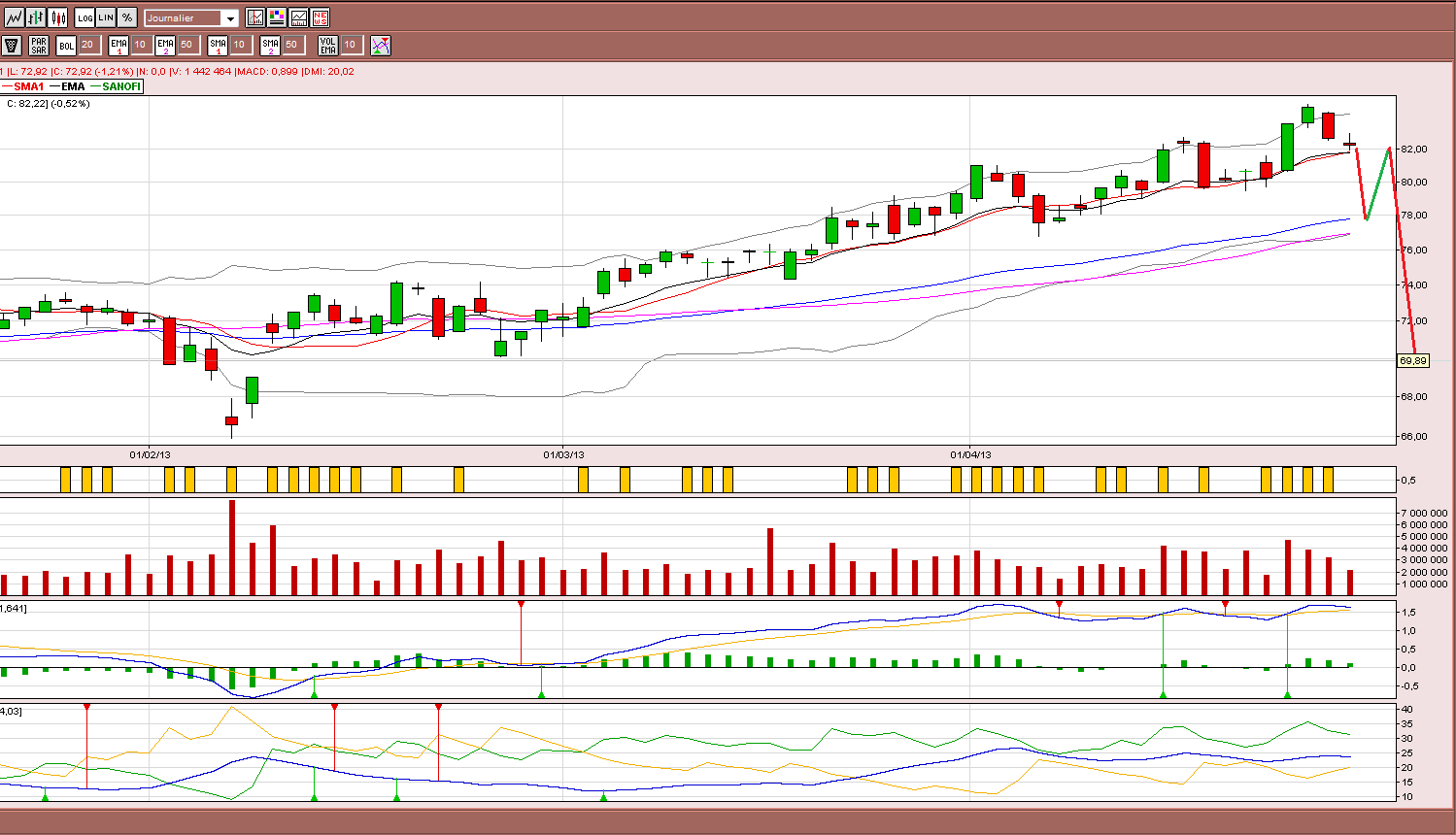The height and width of the screenshot is (835, 1456).
Task: Click the 69,89 price level label
Action: click(1413, 360)
